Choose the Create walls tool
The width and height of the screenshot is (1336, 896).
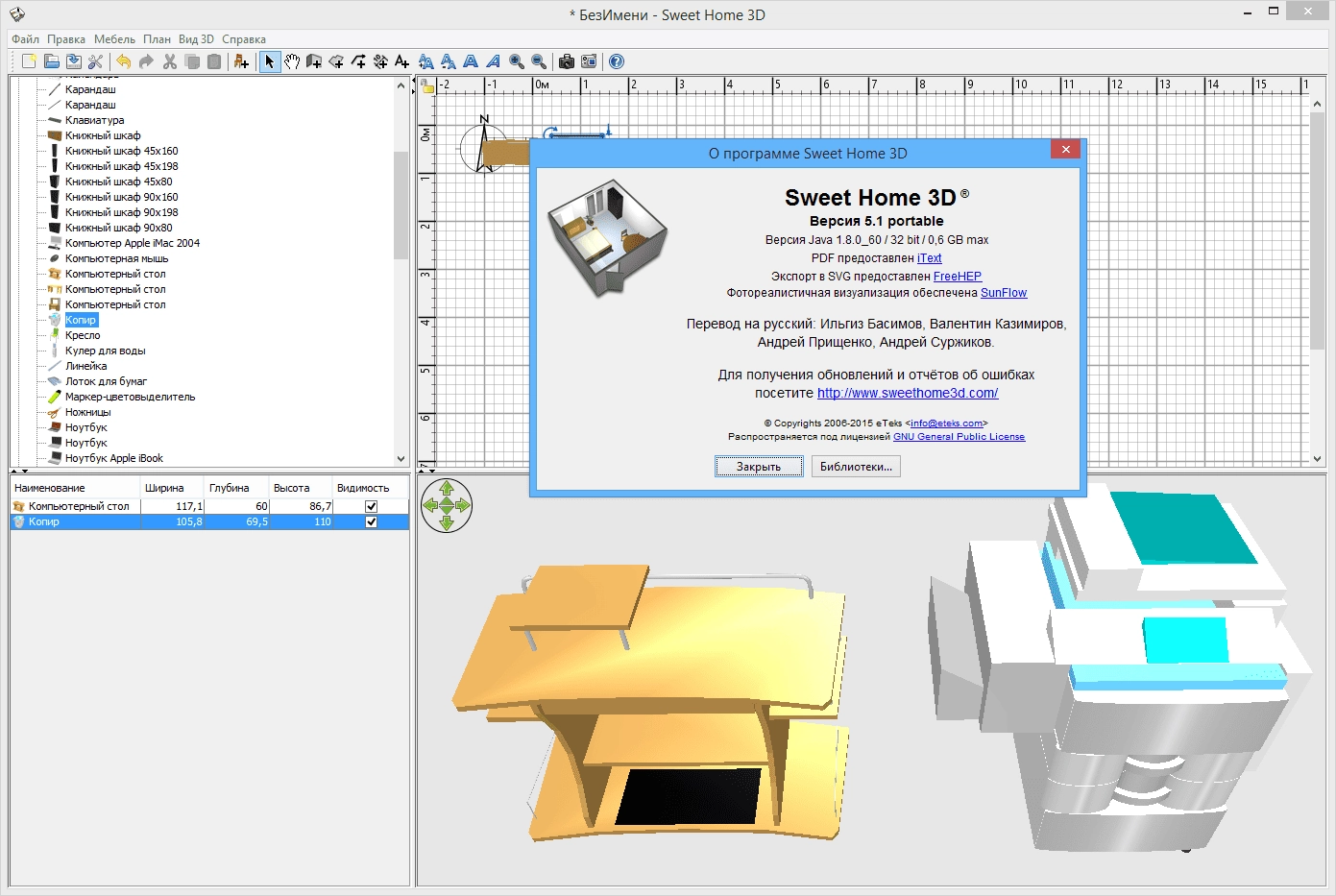(314, 61)
